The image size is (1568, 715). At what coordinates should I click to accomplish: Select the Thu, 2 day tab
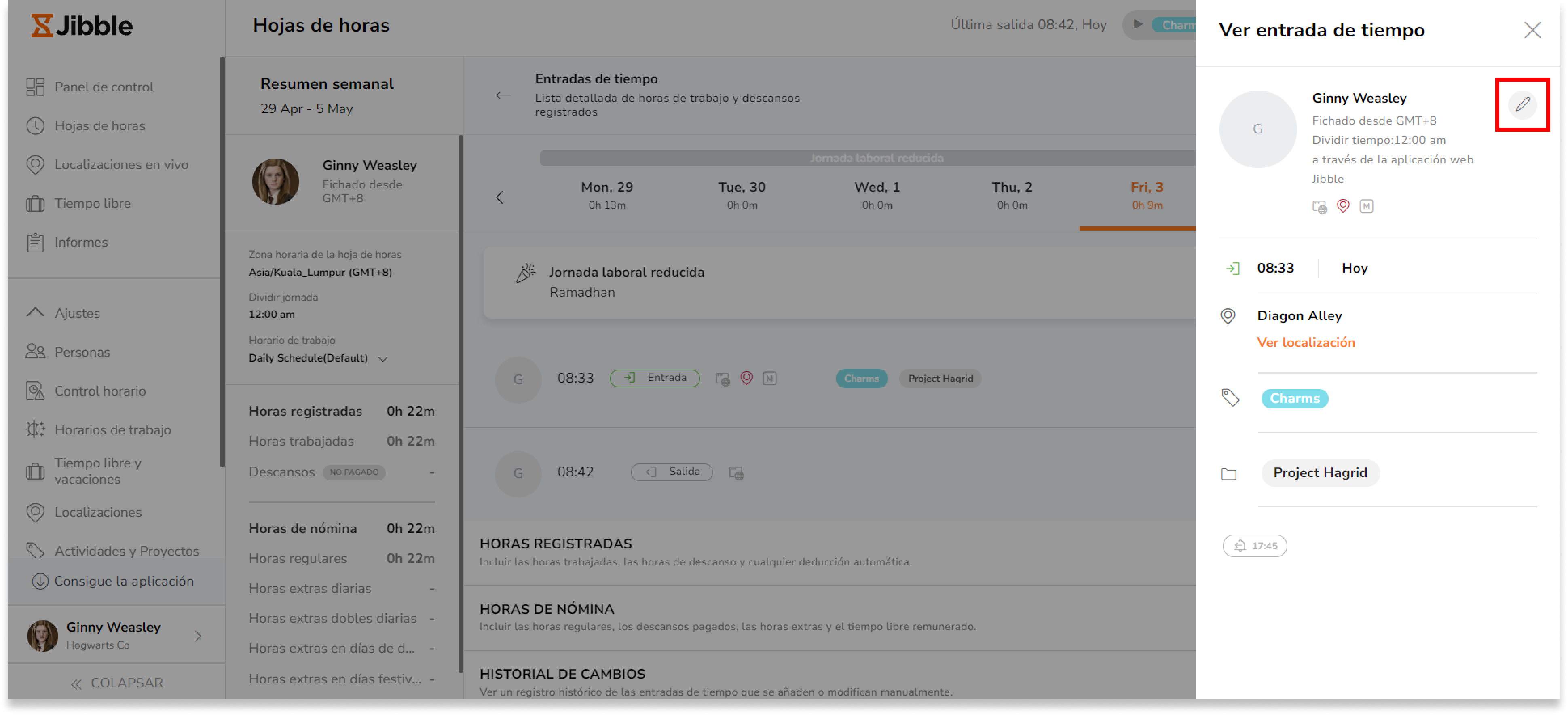click(x=1012, y=195)
